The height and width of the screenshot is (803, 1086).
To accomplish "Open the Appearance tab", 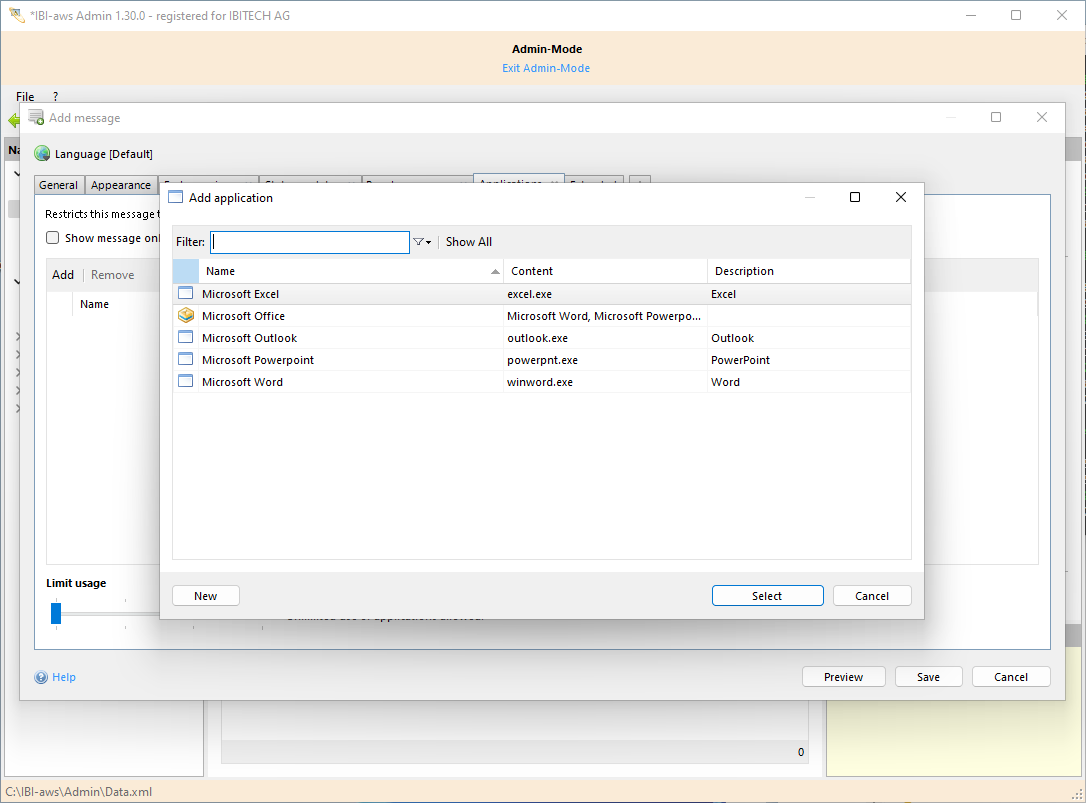I will point(121,185).
